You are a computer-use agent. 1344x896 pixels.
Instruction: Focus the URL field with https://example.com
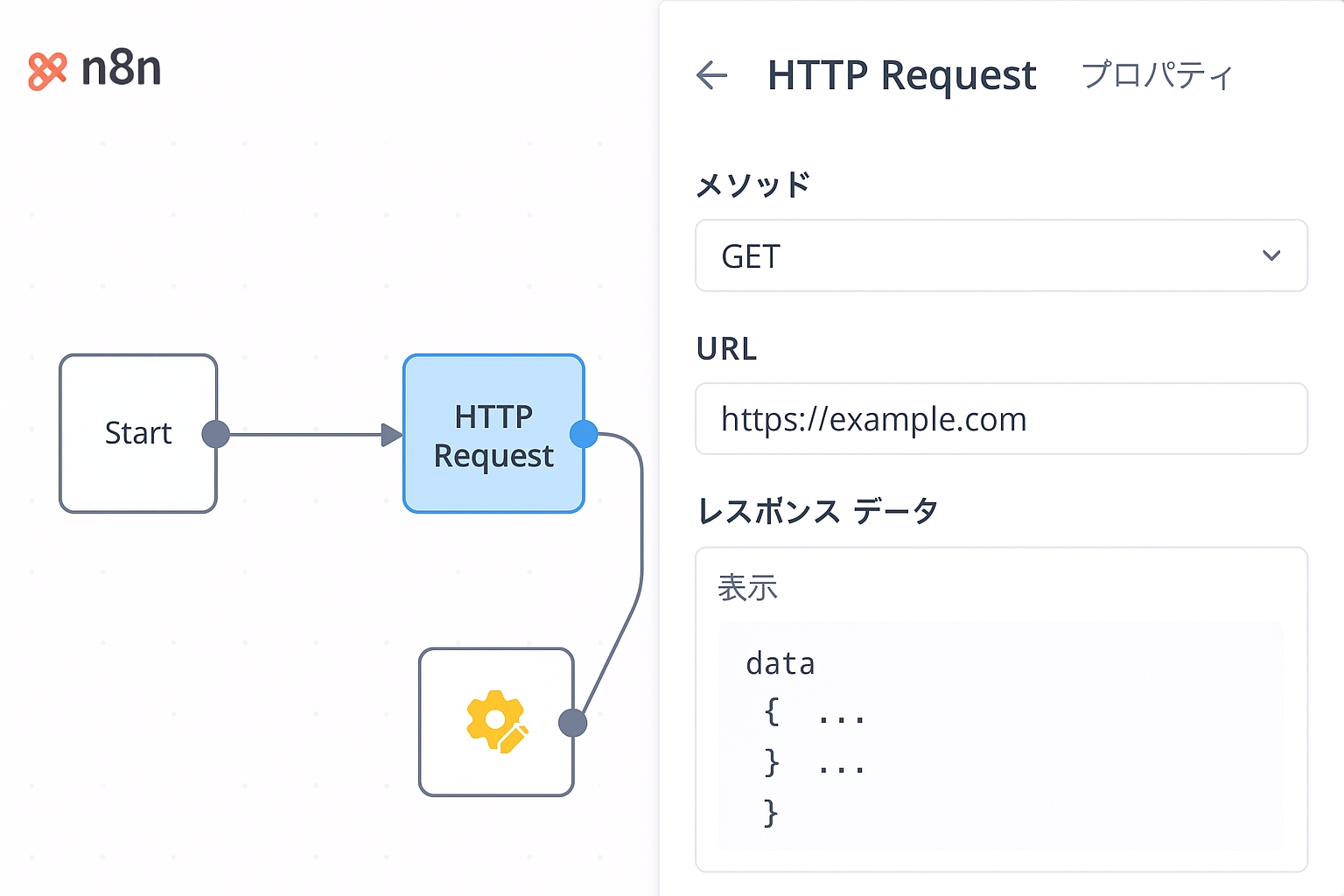(x=1000, y=419)
